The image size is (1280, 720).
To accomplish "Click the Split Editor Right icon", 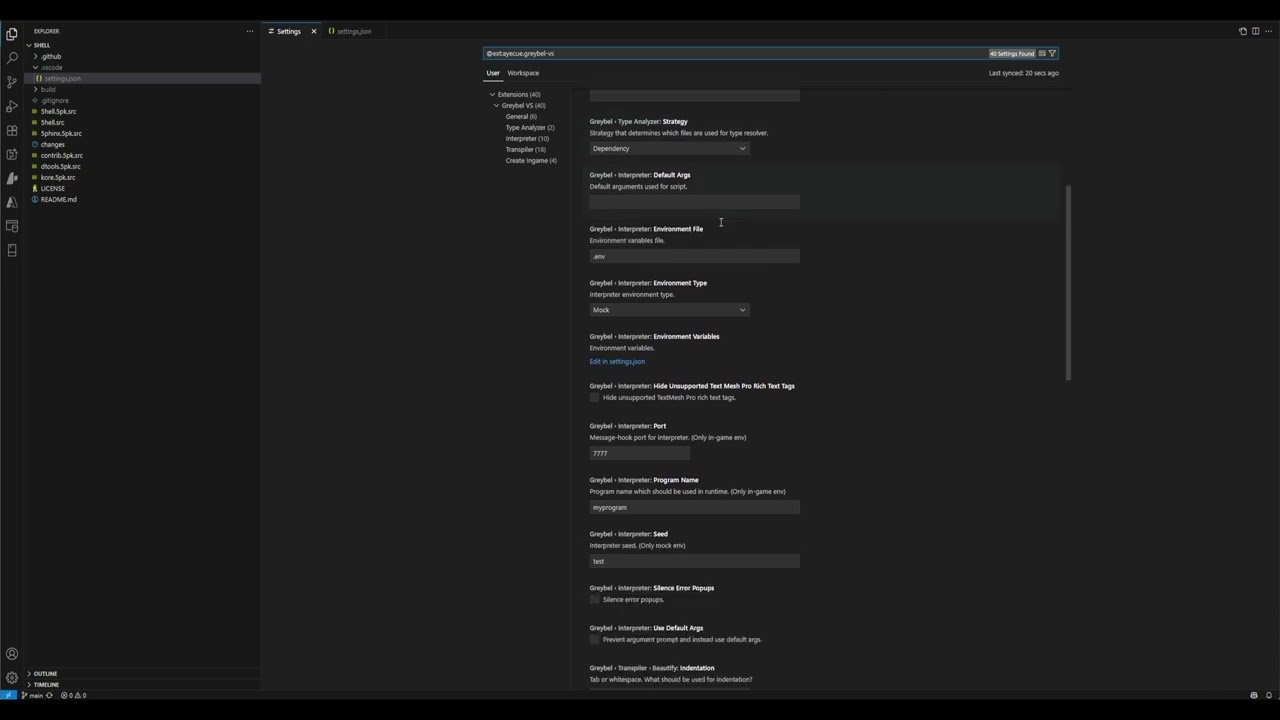I will pos(1256,31).
